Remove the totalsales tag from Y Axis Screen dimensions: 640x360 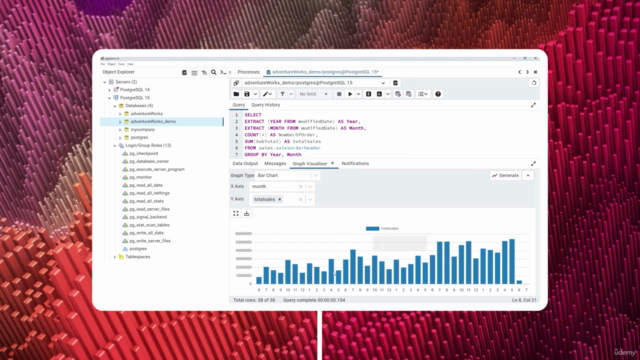[x=280, y=199]
